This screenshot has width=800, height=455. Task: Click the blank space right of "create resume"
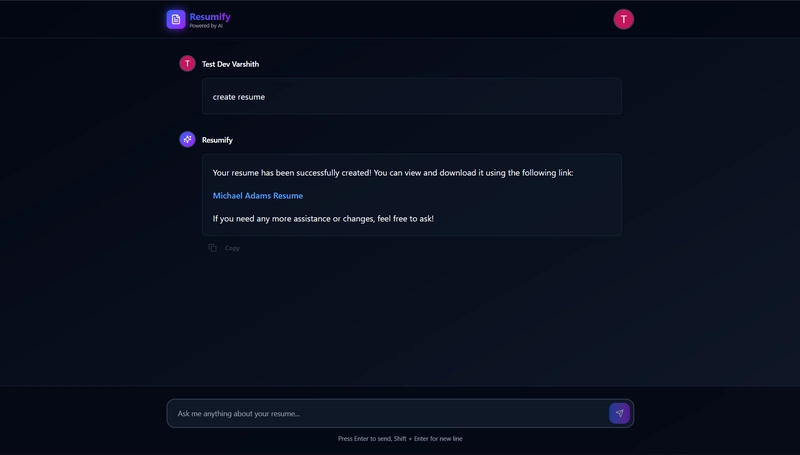[x=450, y=97]
